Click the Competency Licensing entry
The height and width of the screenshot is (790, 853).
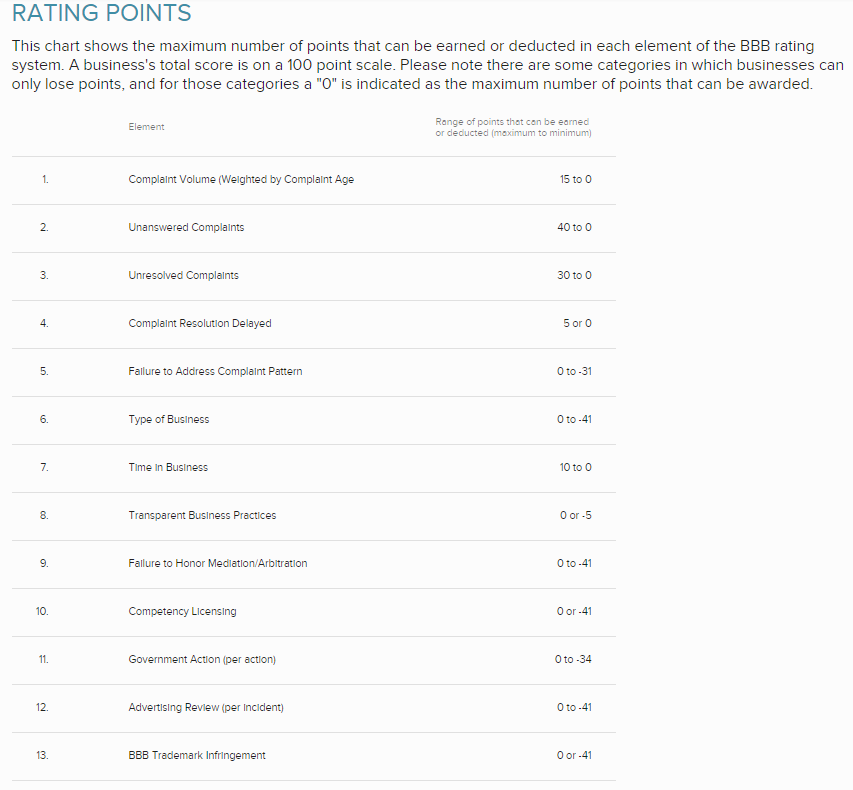tap(182, 612)
